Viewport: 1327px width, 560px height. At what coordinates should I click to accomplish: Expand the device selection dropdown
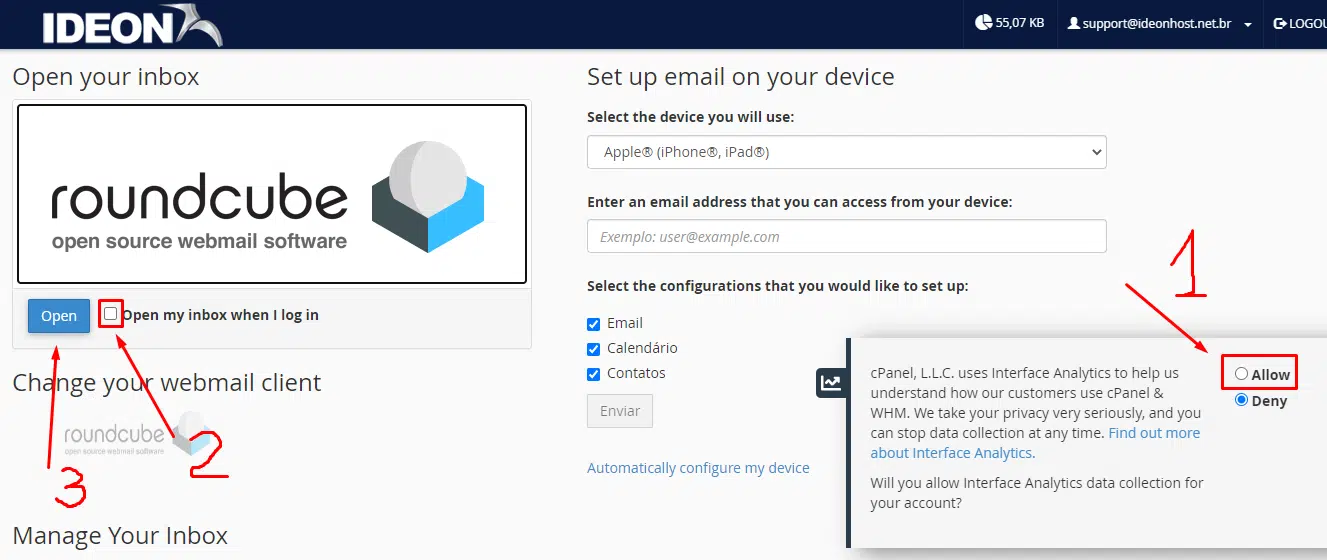point(846,152)
